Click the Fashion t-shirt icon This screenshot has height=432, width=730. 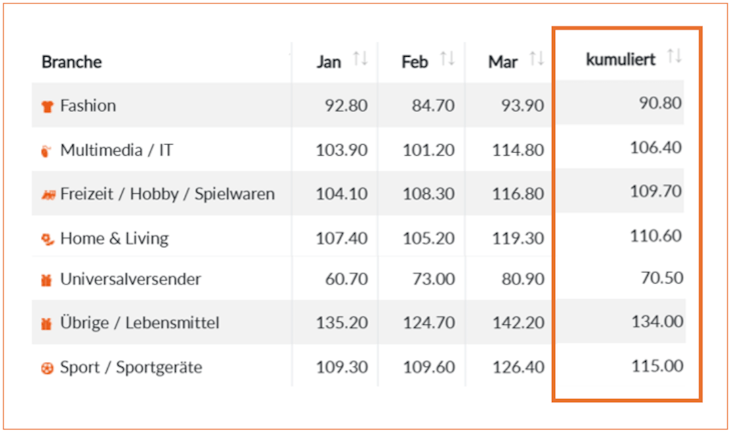point(47,107)
